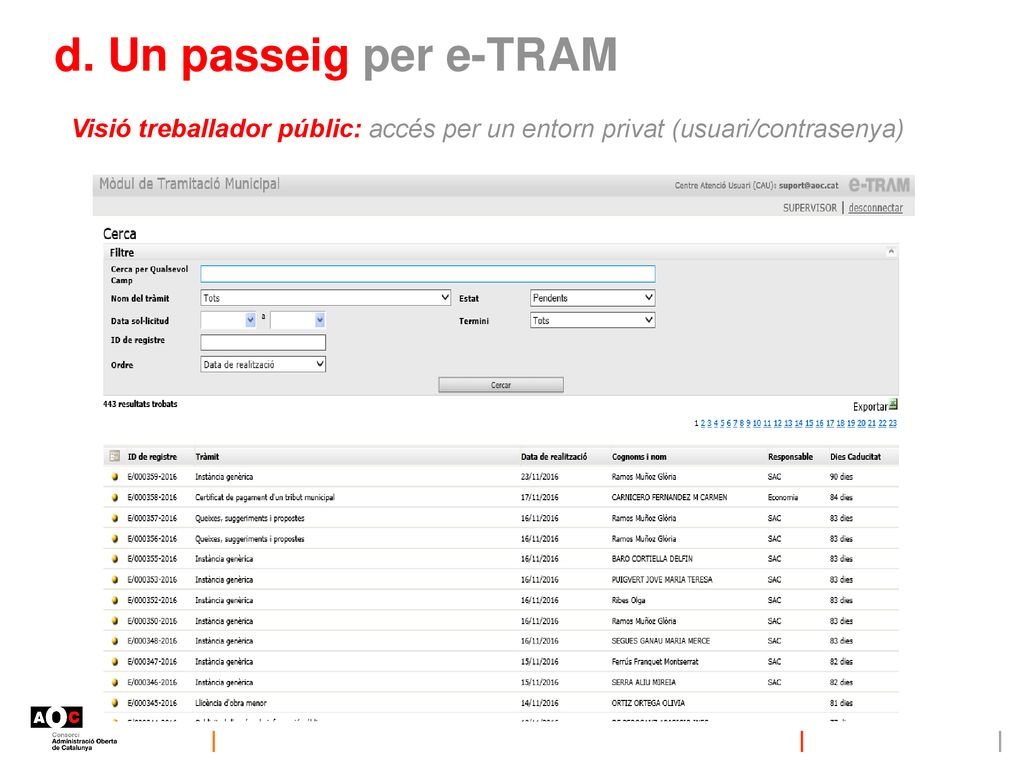This screenshot has height=768, width=1024.
Task: Click 'Llicència d'obra menor' tràmit
Action: coord(231,703)
